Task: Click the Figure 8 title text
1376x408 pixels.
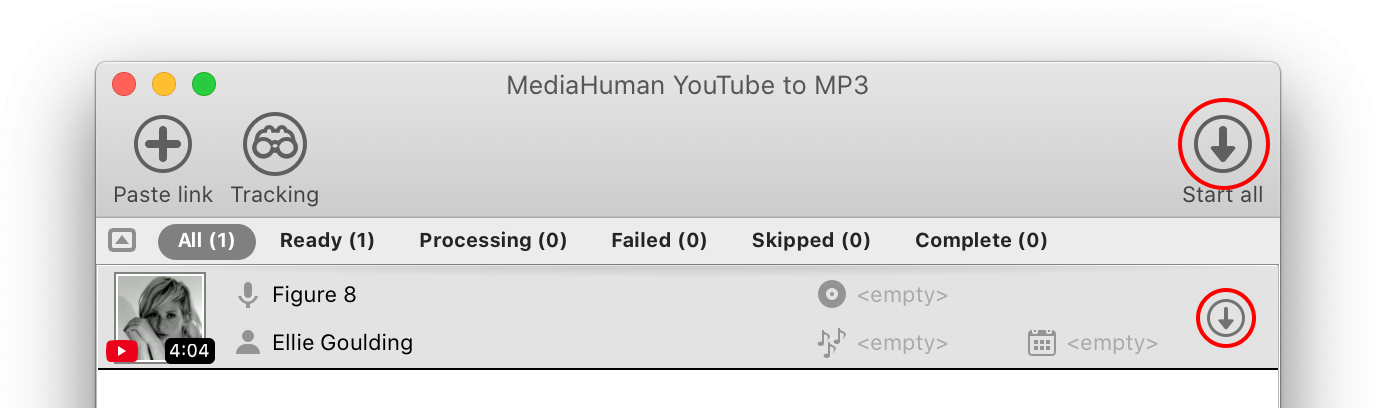Action: click(x=314, y=295)
